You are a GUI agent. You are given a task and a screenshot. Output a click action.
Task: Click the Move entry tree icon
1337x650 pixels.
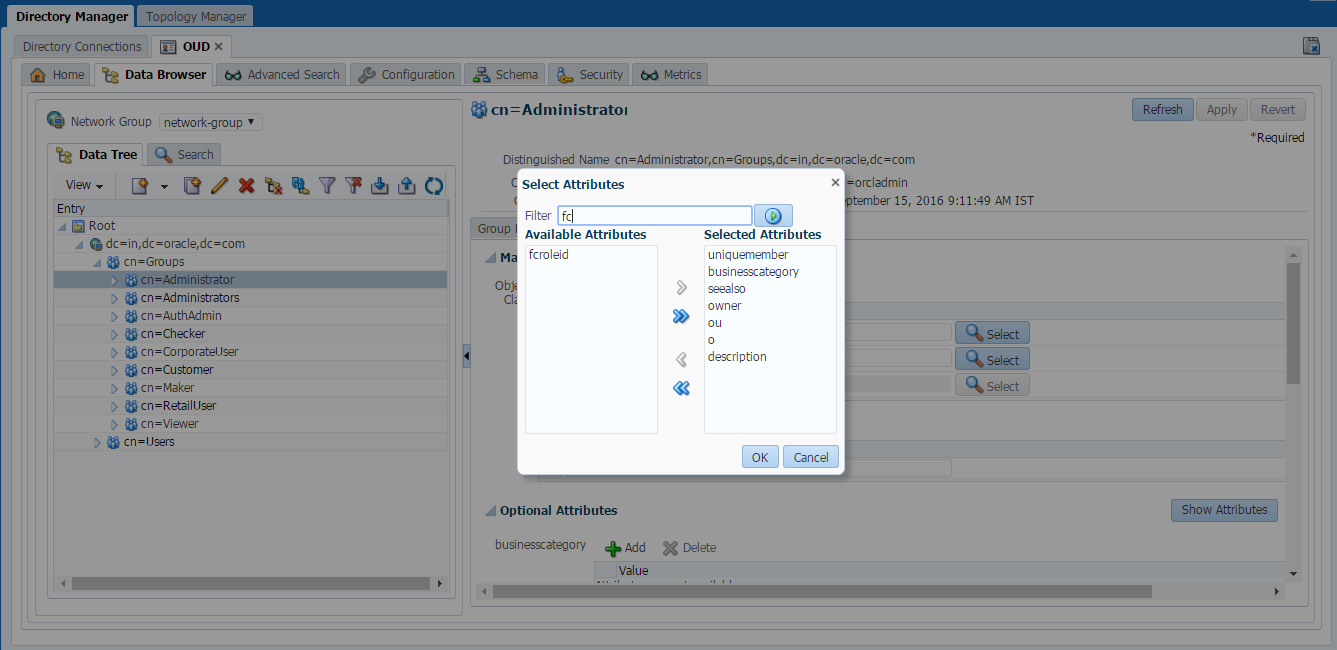click(300, 185)
